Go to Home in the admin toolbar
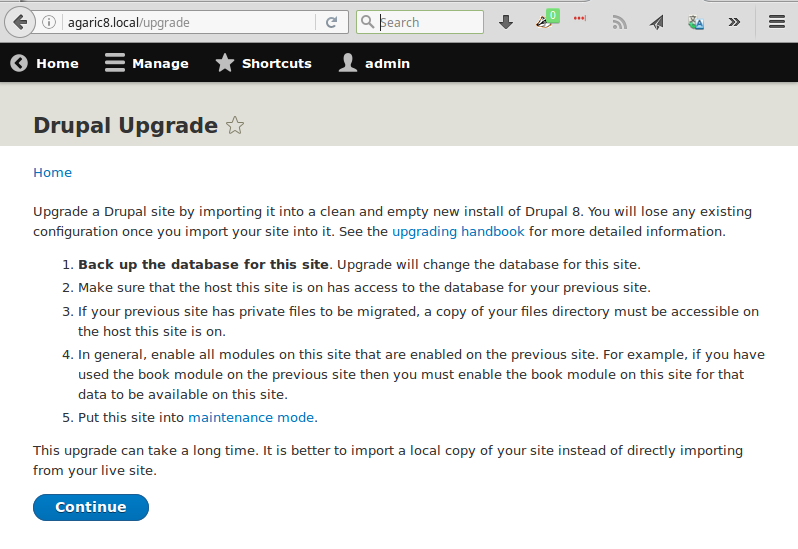Viewport: 798px width, 549px height. (45, 63)
